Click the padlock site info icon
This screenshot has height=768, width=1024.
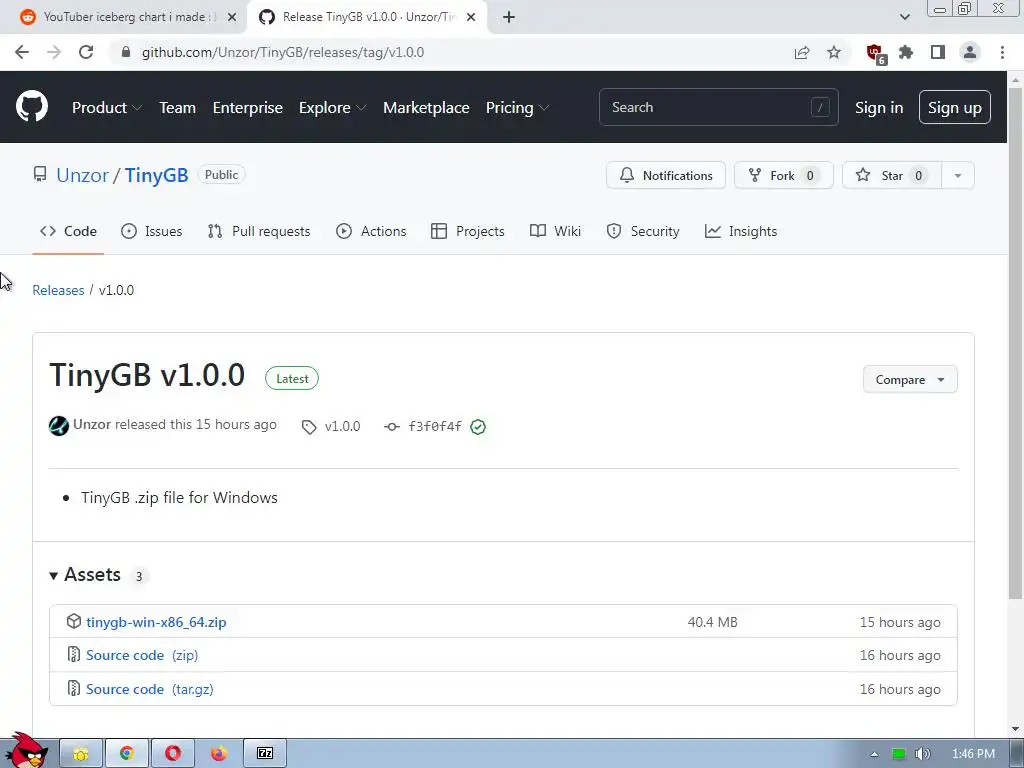click(126, 52)
